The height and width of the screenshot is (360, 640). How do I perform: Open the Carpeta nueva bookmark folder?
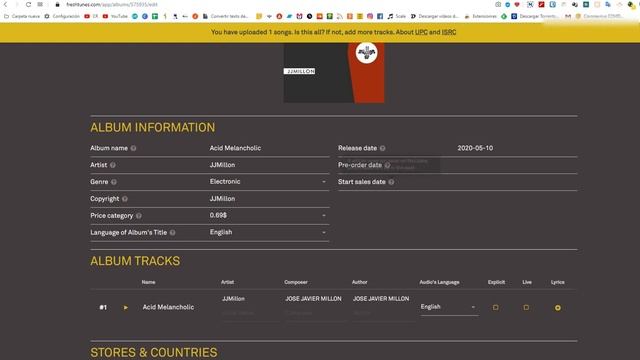(22, 16)
